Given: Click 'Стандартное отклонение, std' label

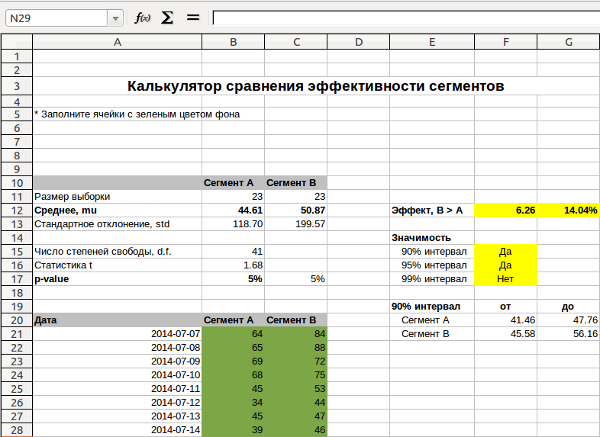Looking at the screenshot, I should [x=102, y=224].
